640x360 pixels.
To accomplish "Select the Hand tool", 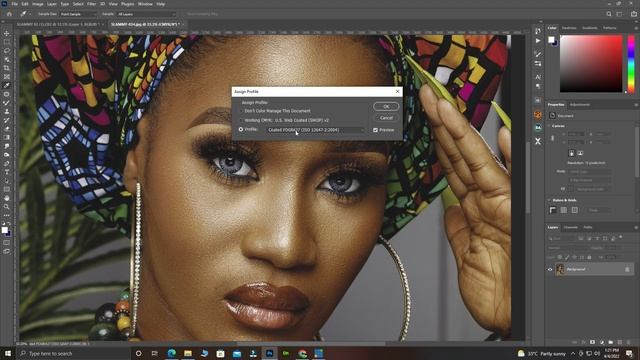I will coord(7,198).
